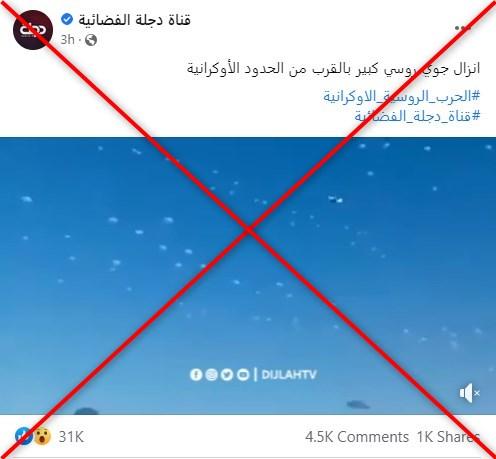
Task: Unmute the video with speaker icon
Action: 470,393
